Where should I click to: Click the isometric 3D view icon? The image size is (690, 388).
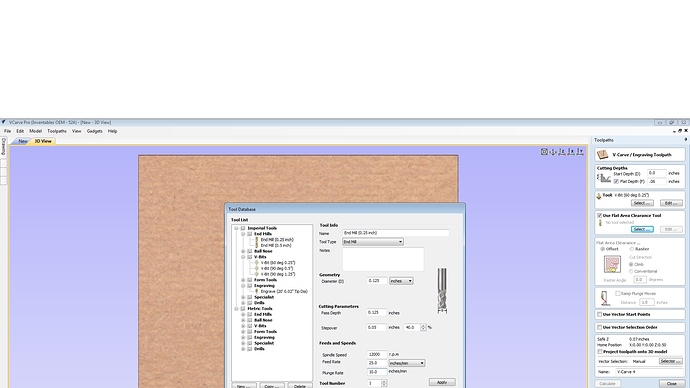[553, 152]
